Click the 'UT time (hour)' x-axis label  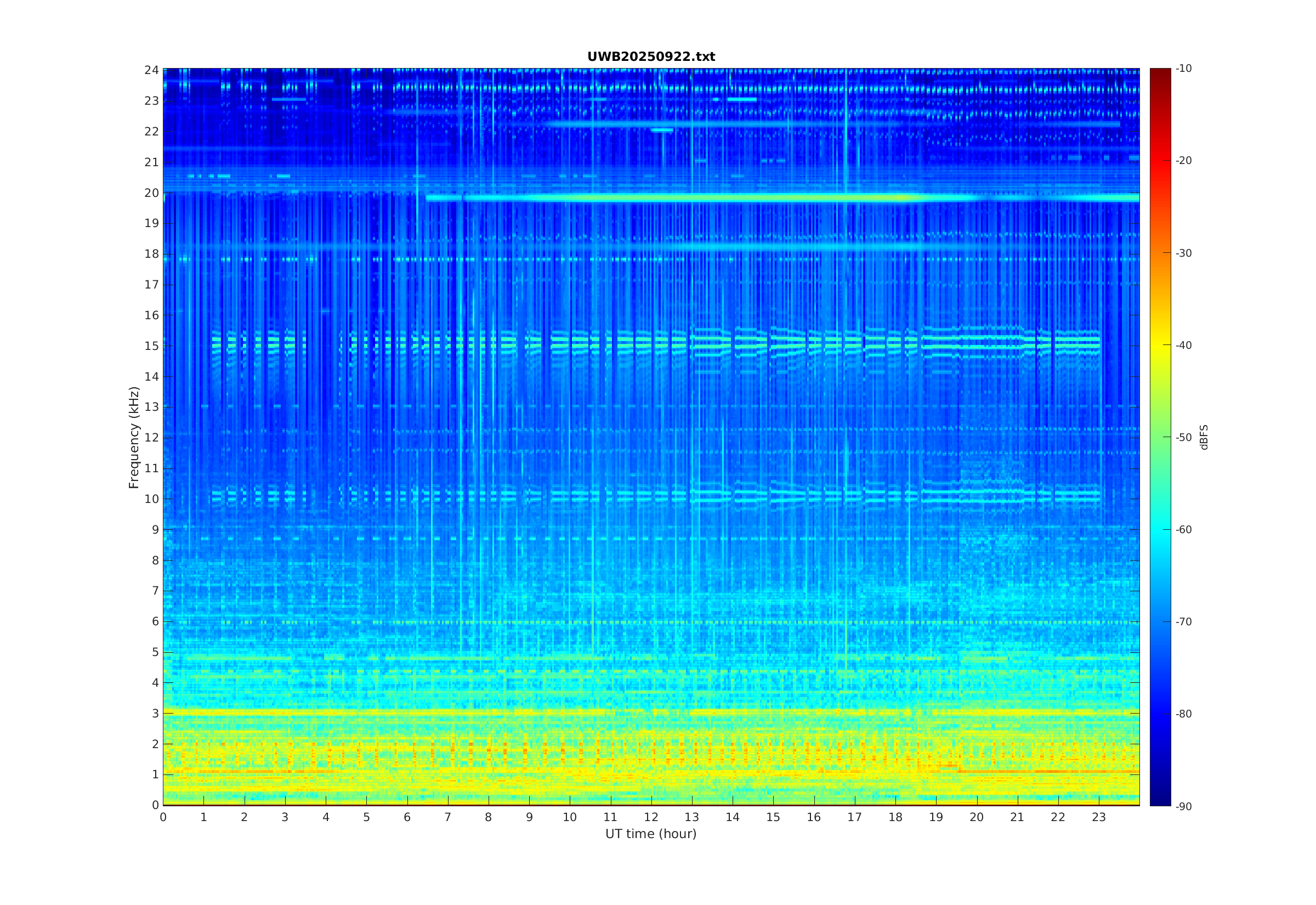[x=651, y=834]
